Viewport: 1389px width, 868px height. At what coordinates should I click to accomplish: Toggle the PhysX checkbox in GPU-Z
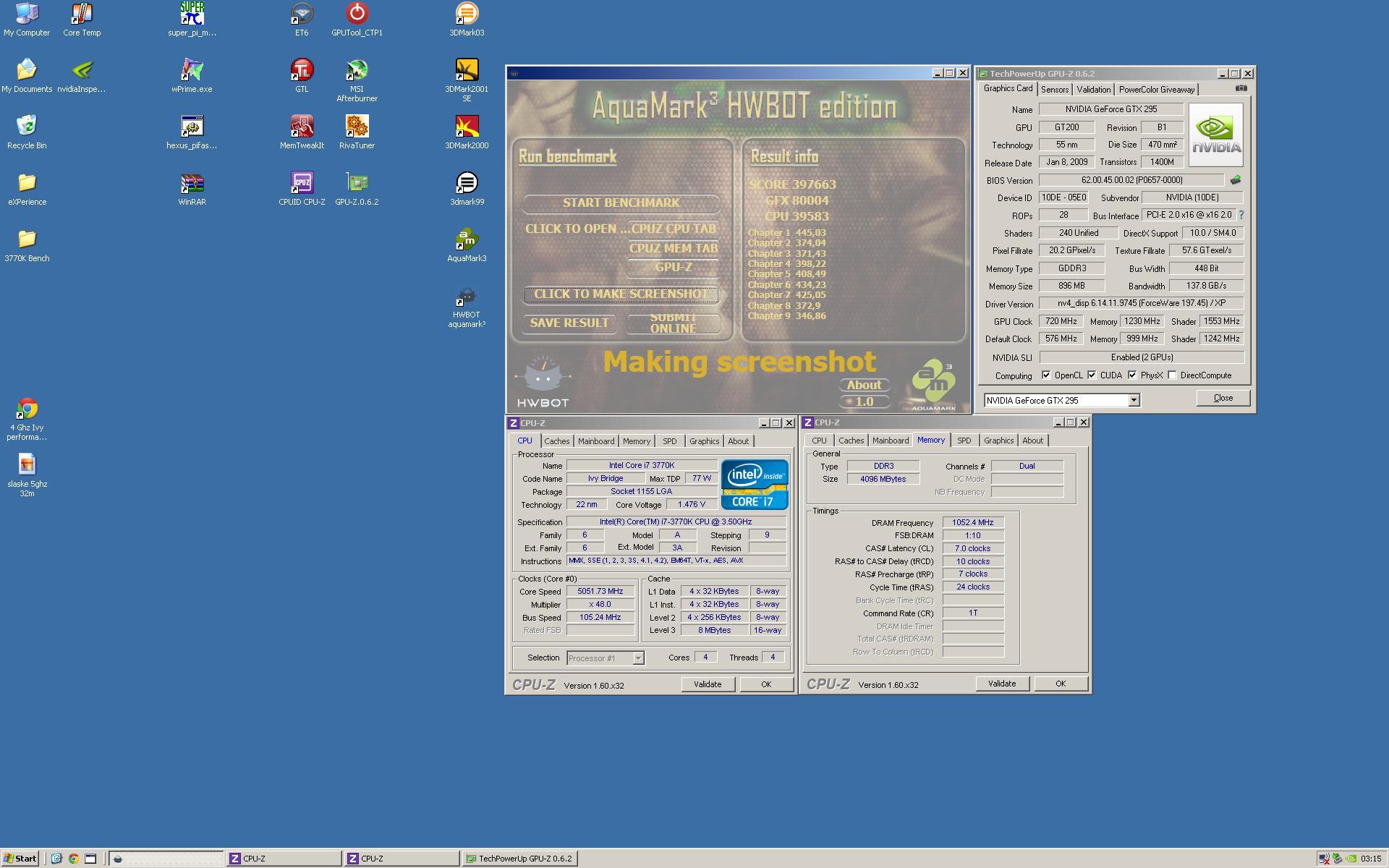point(1132,375)
